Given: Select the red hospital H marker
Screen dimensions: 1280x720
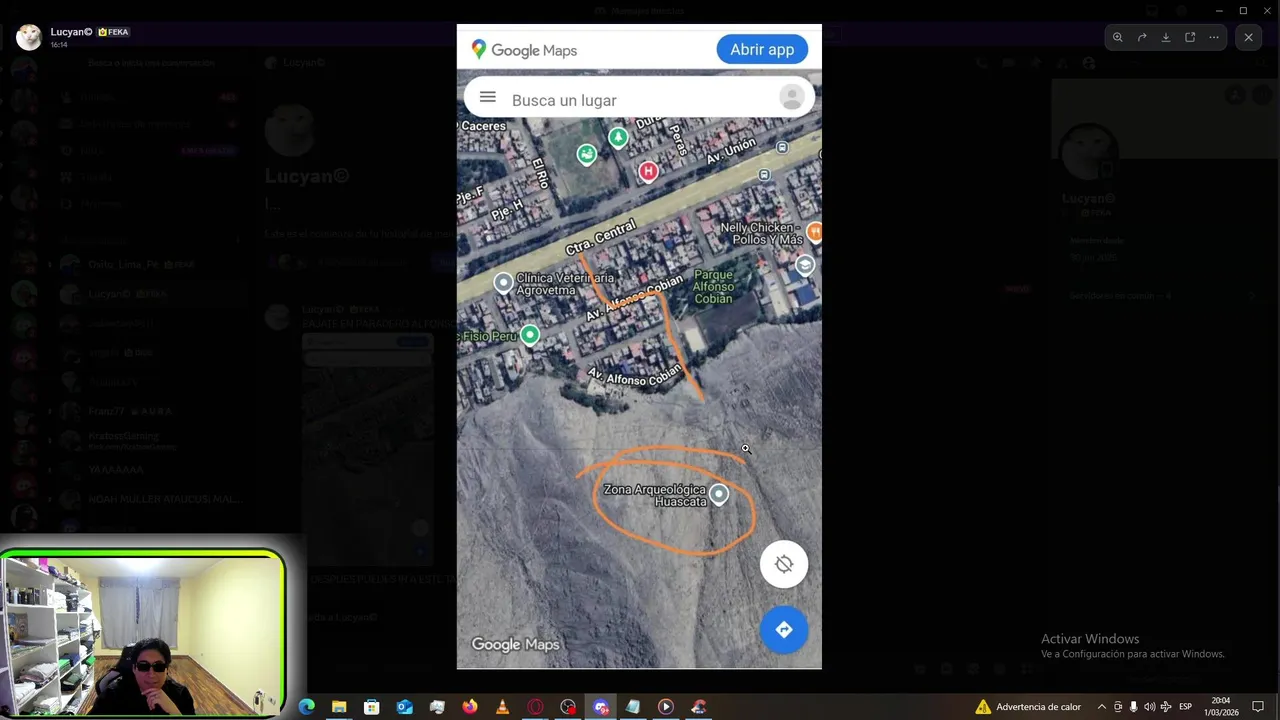Looking at the screenshot, I should click(x=648, y=171).
